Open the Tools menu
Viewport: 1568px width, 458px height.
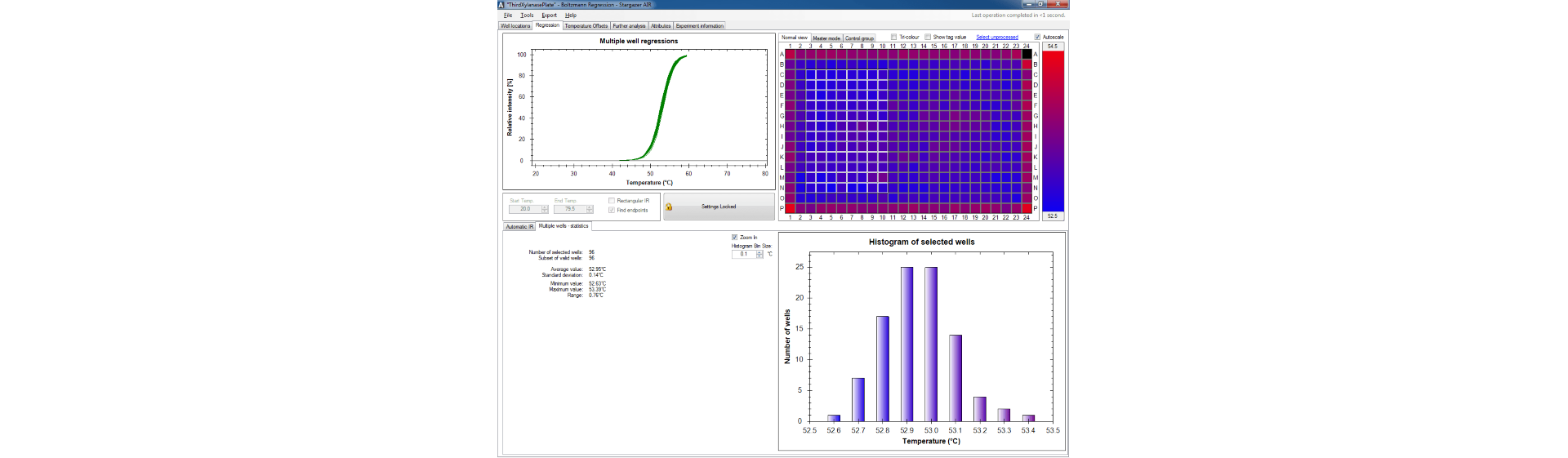[527, 16]
